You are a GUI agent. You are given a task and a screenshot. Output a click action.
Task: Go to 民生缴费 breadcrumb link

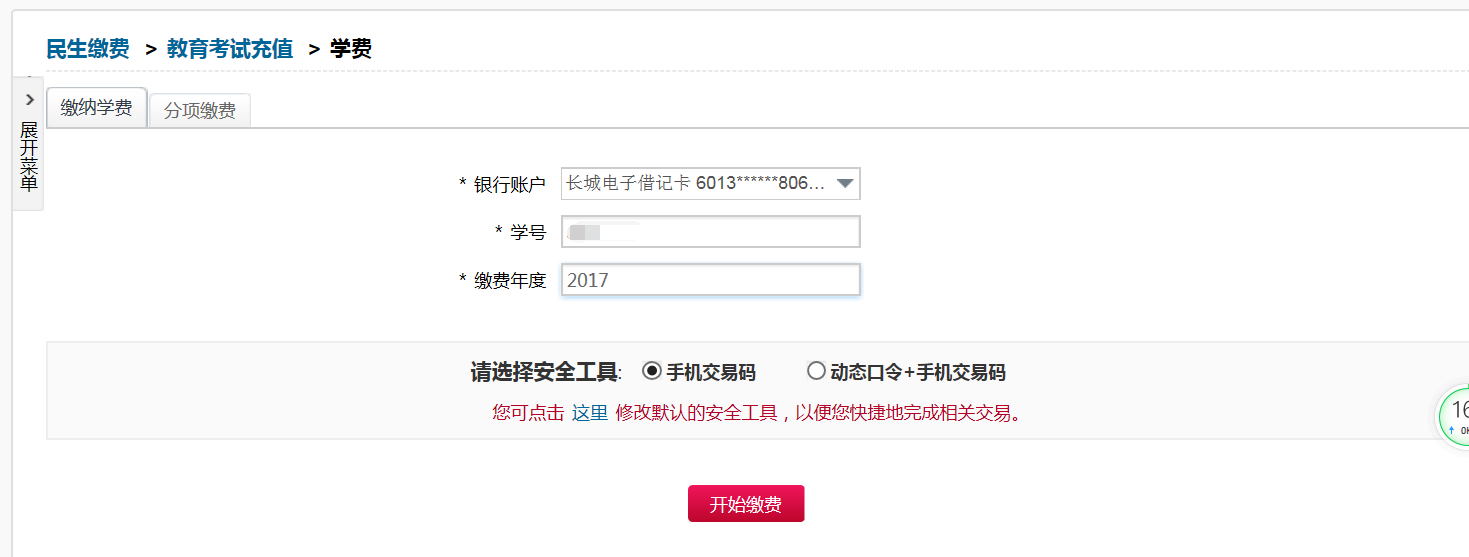[88, 48]
